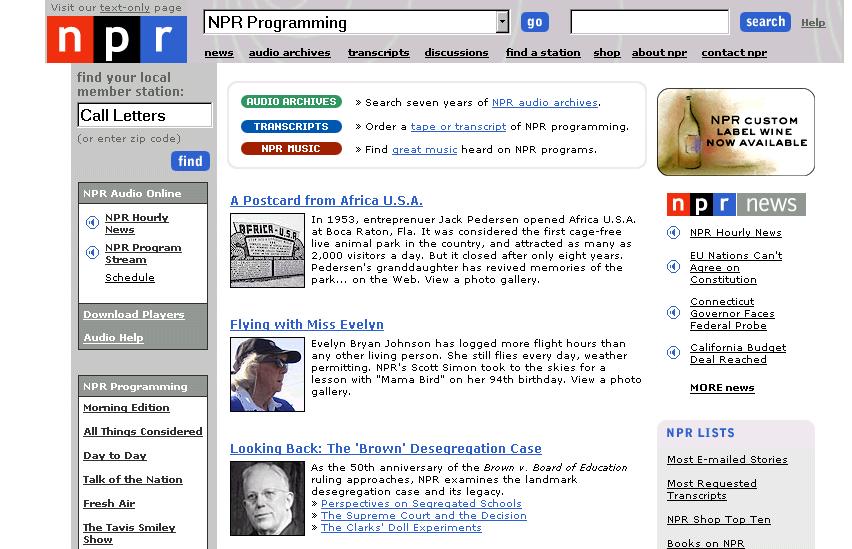Select news in top navigation
Viewport: 852px width, 549px height.
[219, 53]
